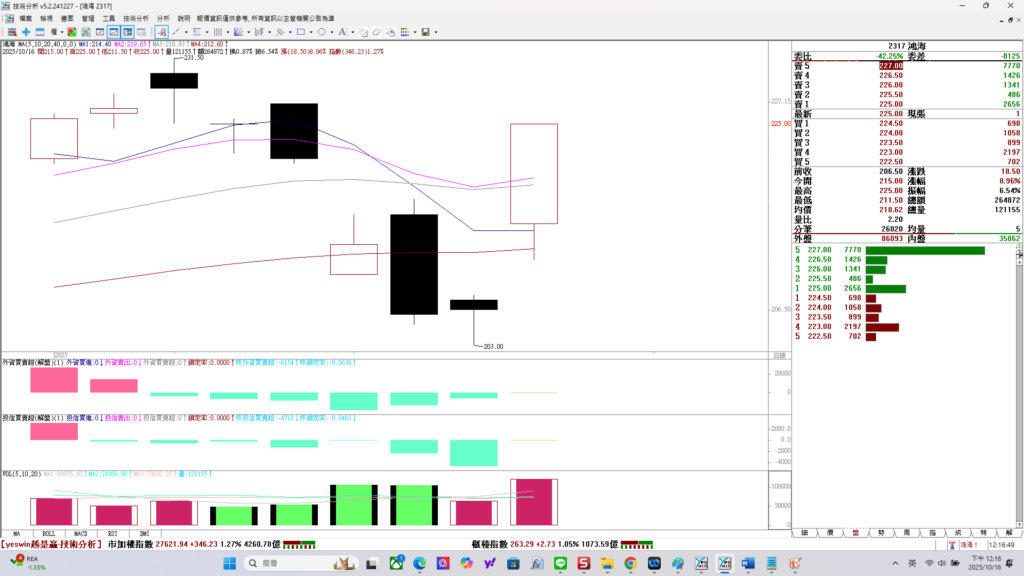Select the text annotation tool

tap(340, 32)
